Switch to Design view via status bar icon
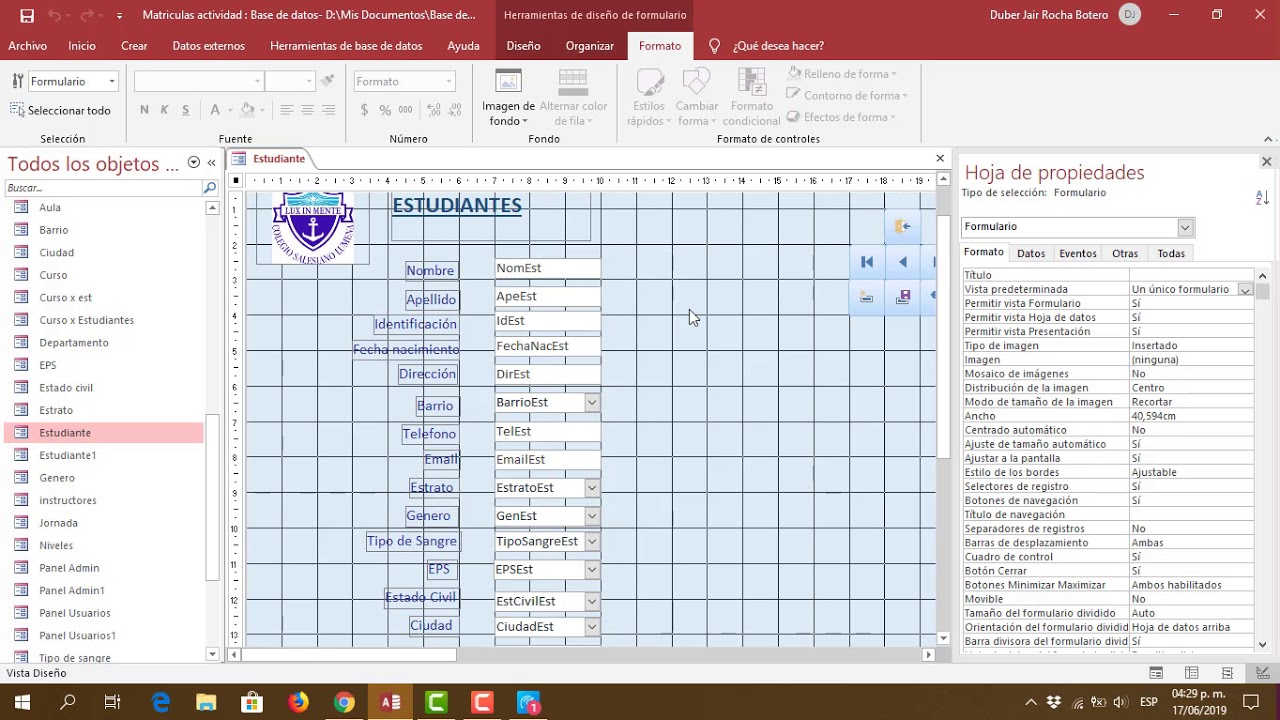1280x720 pixels. (1263, 673)
